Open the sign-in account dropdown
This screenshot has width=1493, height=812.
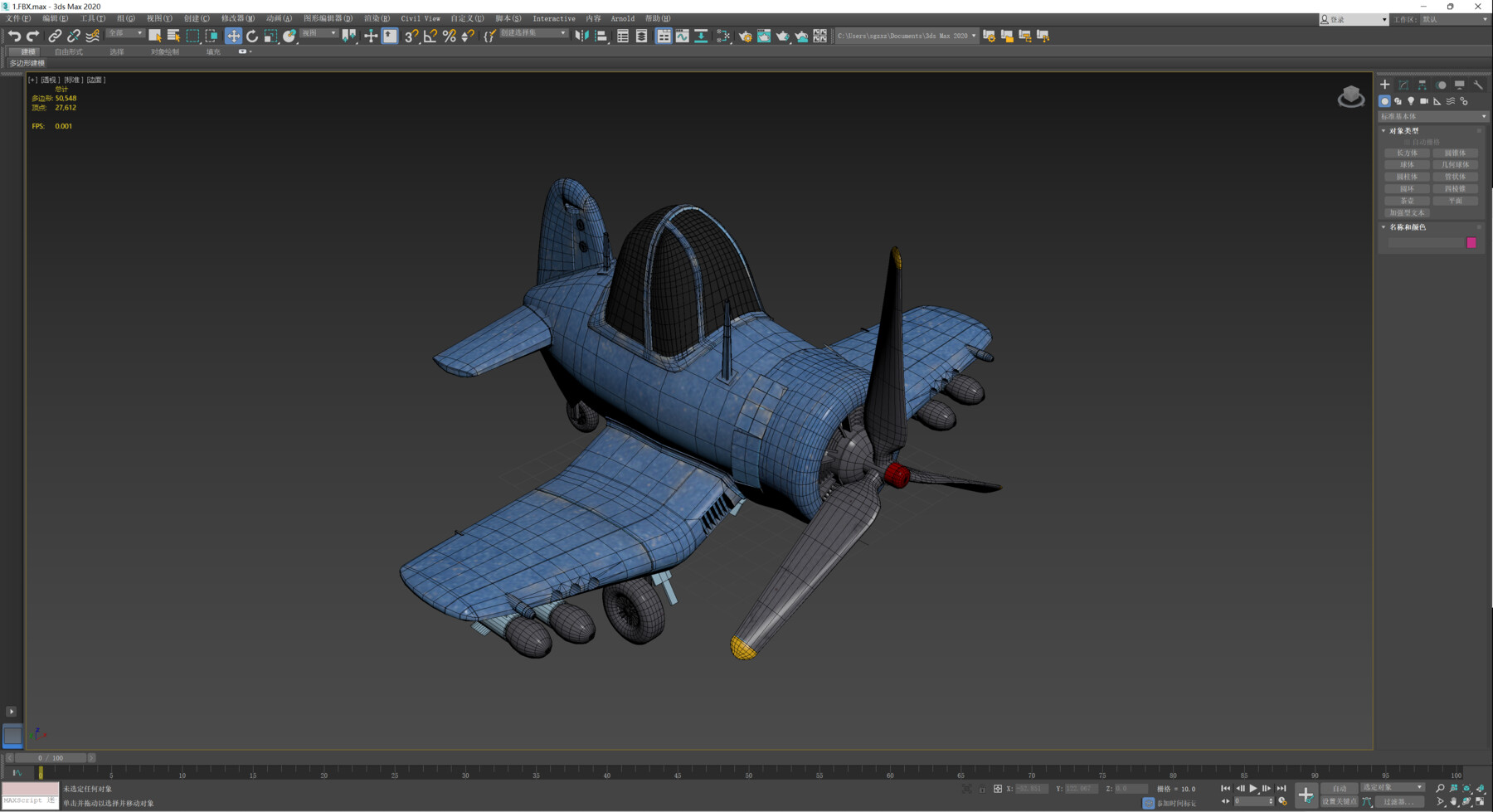pyautogui.click(x=1354, y=19)
